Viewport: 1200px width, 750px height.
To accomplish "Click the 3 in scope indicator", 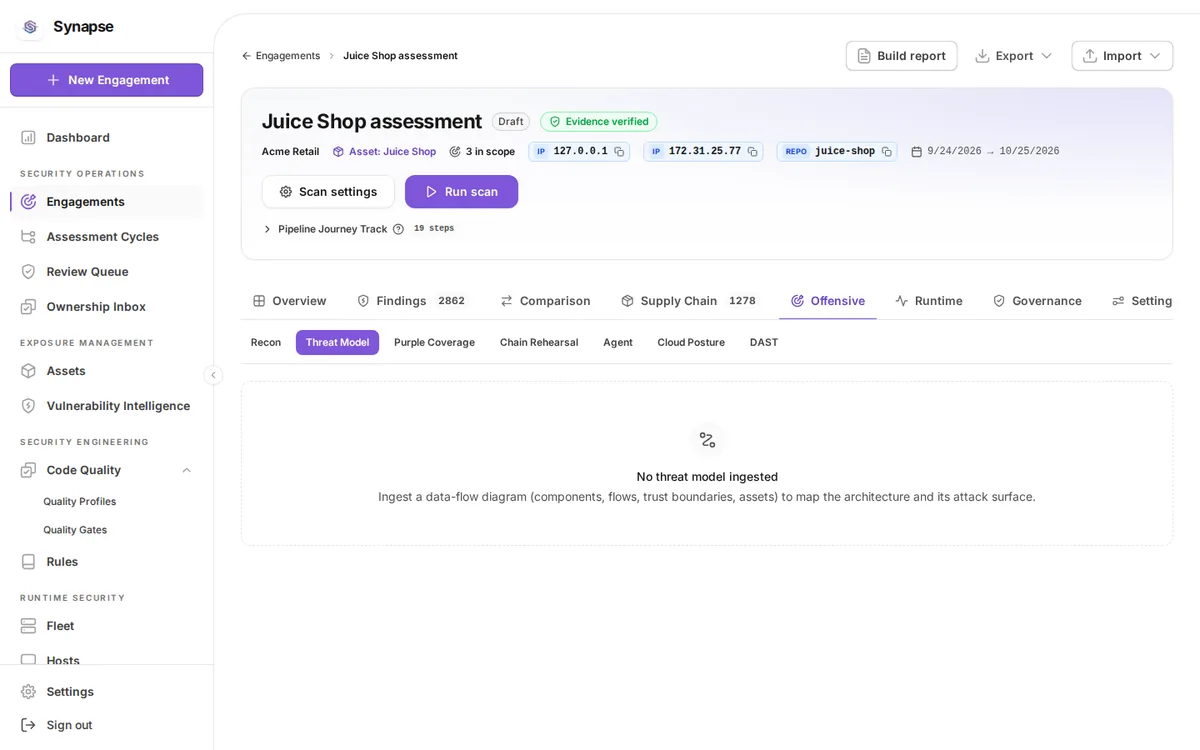I will pos(482,152).
